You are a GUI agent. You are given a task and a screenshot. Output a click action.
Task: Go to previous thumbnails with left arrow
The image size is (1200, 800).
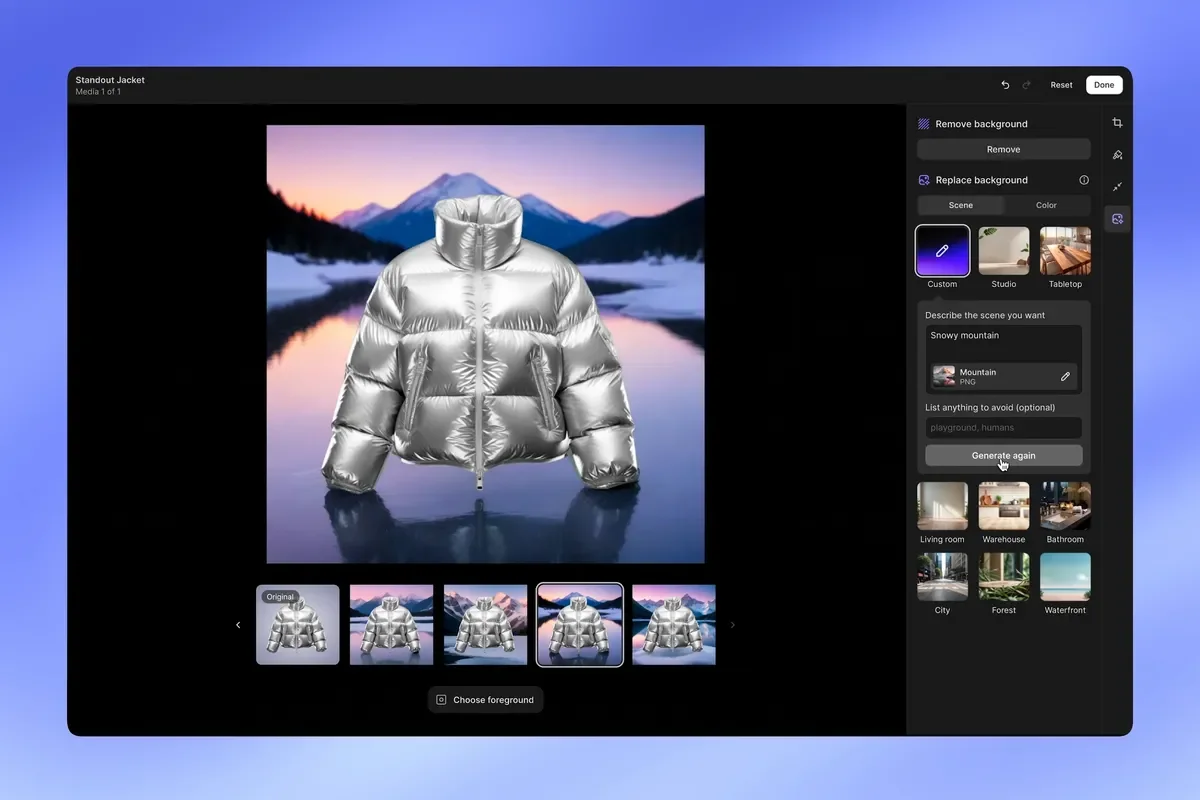click(x=238, y=625)
